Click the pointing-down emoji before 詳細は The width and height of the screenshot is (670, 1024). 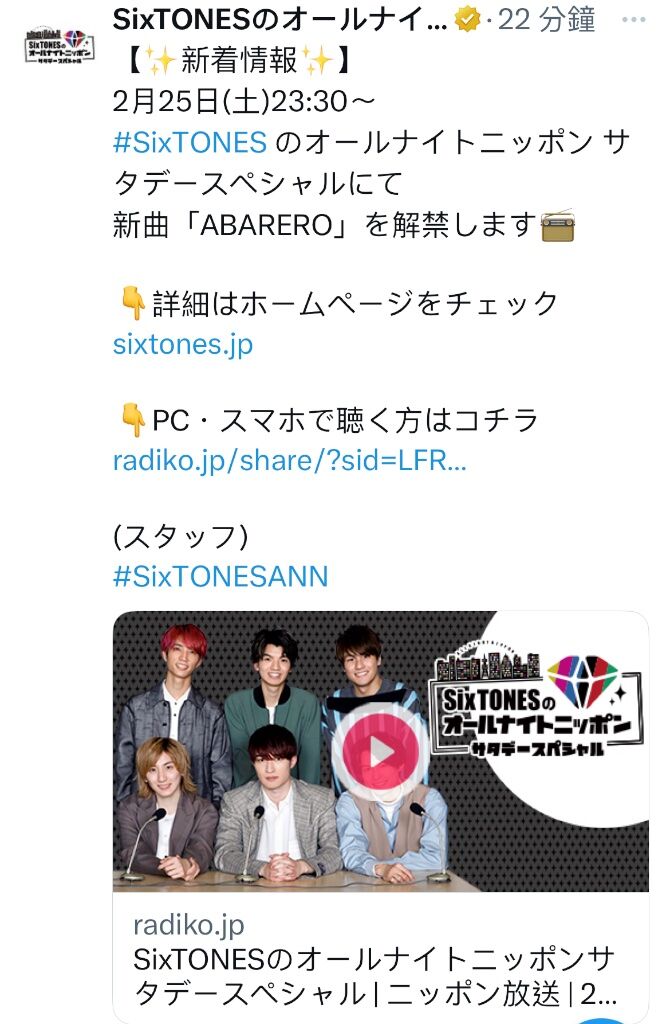pos(134,304)
